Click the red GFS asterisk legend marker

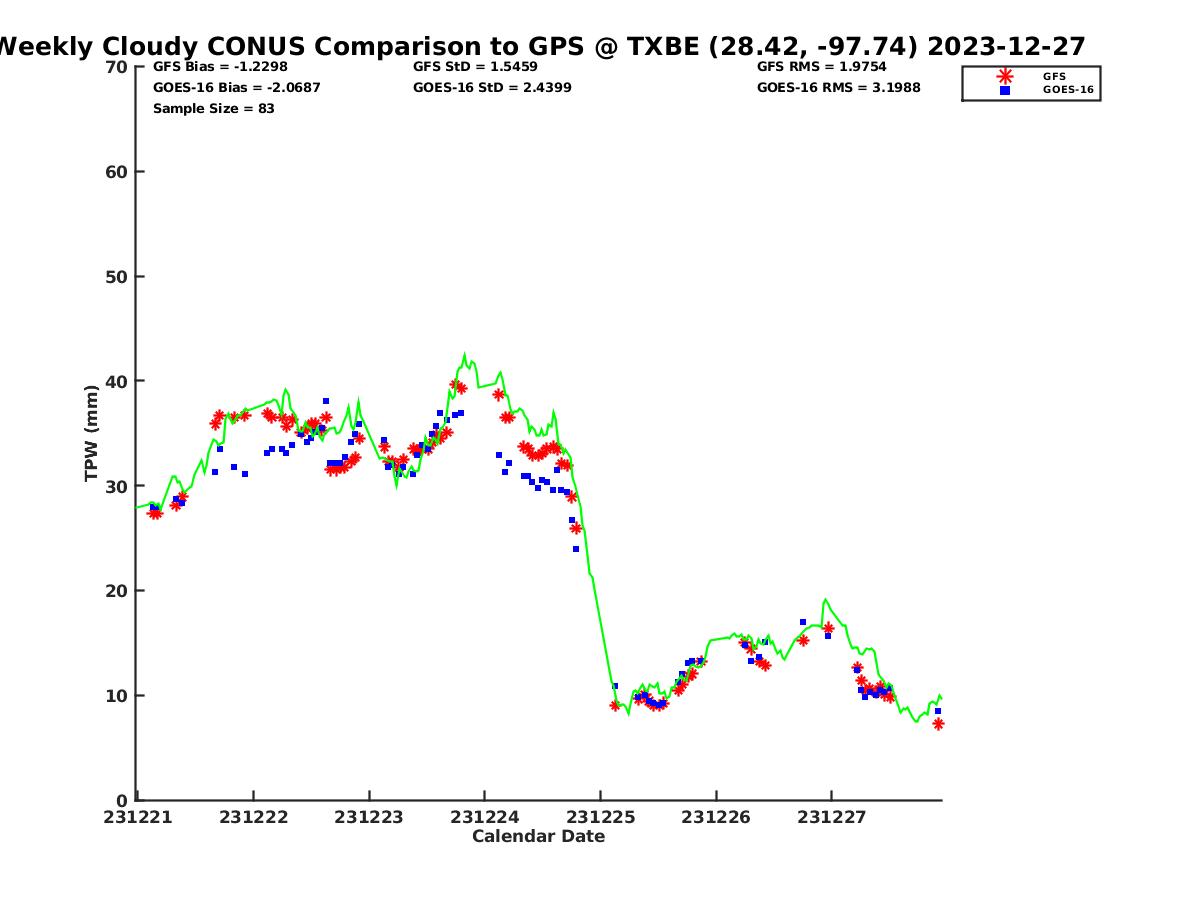tap(1005, 76)
